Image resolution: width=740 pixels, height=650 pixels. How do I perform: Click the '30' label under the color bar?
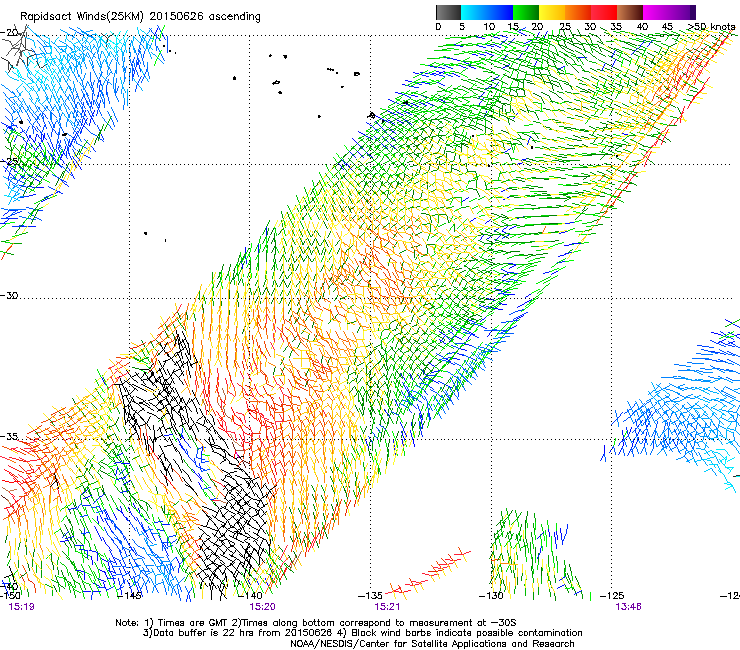click(x=590, y=26)
